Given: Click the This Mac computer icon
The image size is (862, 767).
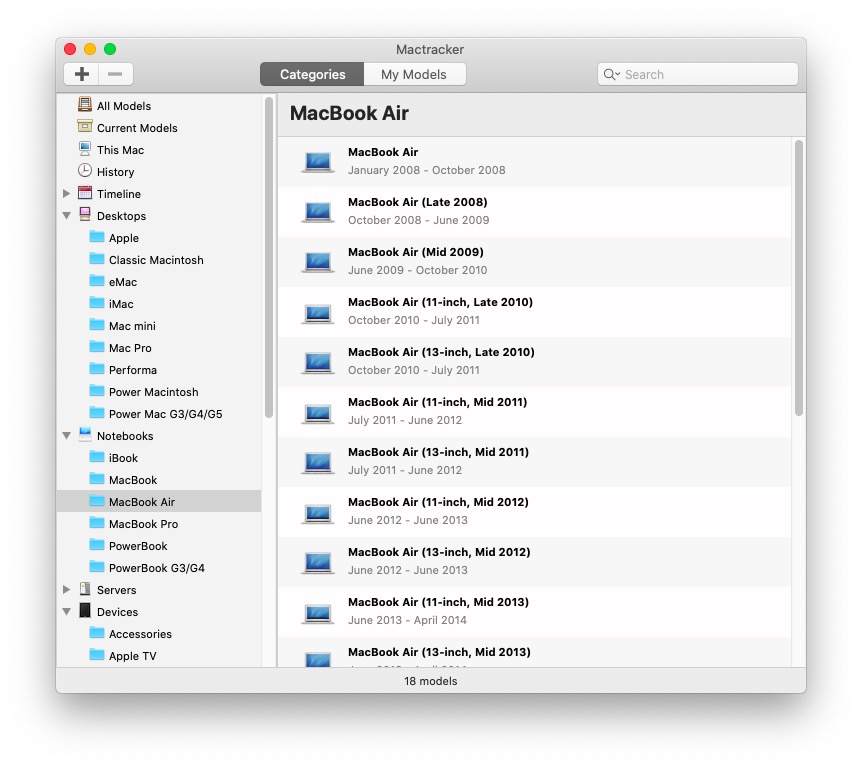Looking at the screenshot, I should (x=85, y=149).
